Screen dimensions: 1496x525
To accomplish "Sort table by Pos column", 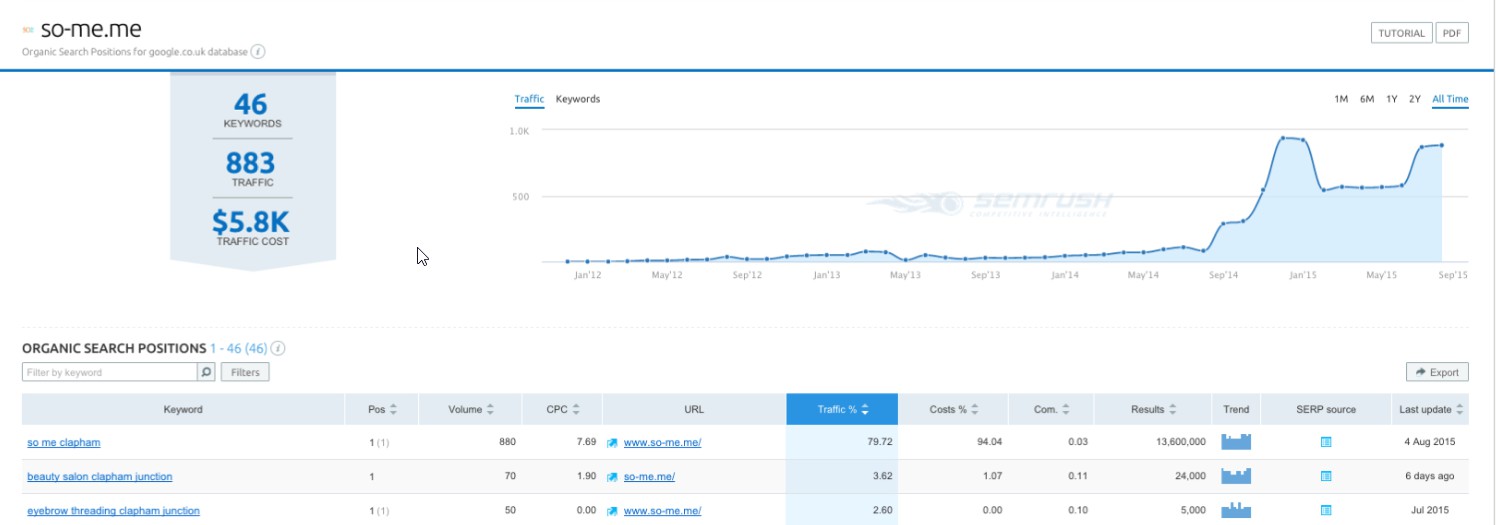I will tap(384, 409).
